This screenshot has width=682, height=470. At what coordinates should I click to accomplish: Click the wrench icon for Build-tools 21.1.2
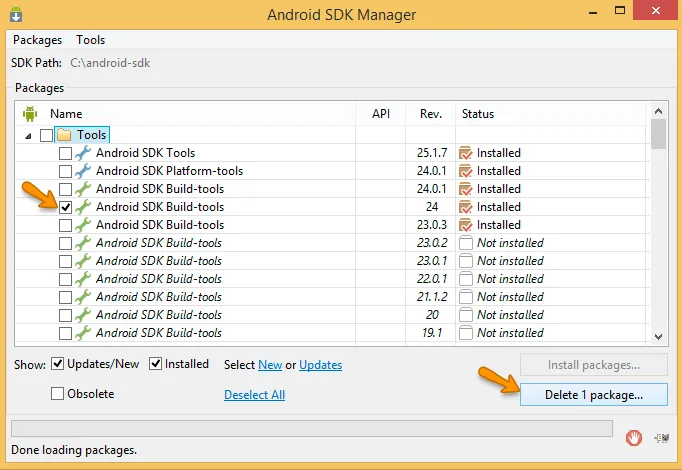coord(83,297)
